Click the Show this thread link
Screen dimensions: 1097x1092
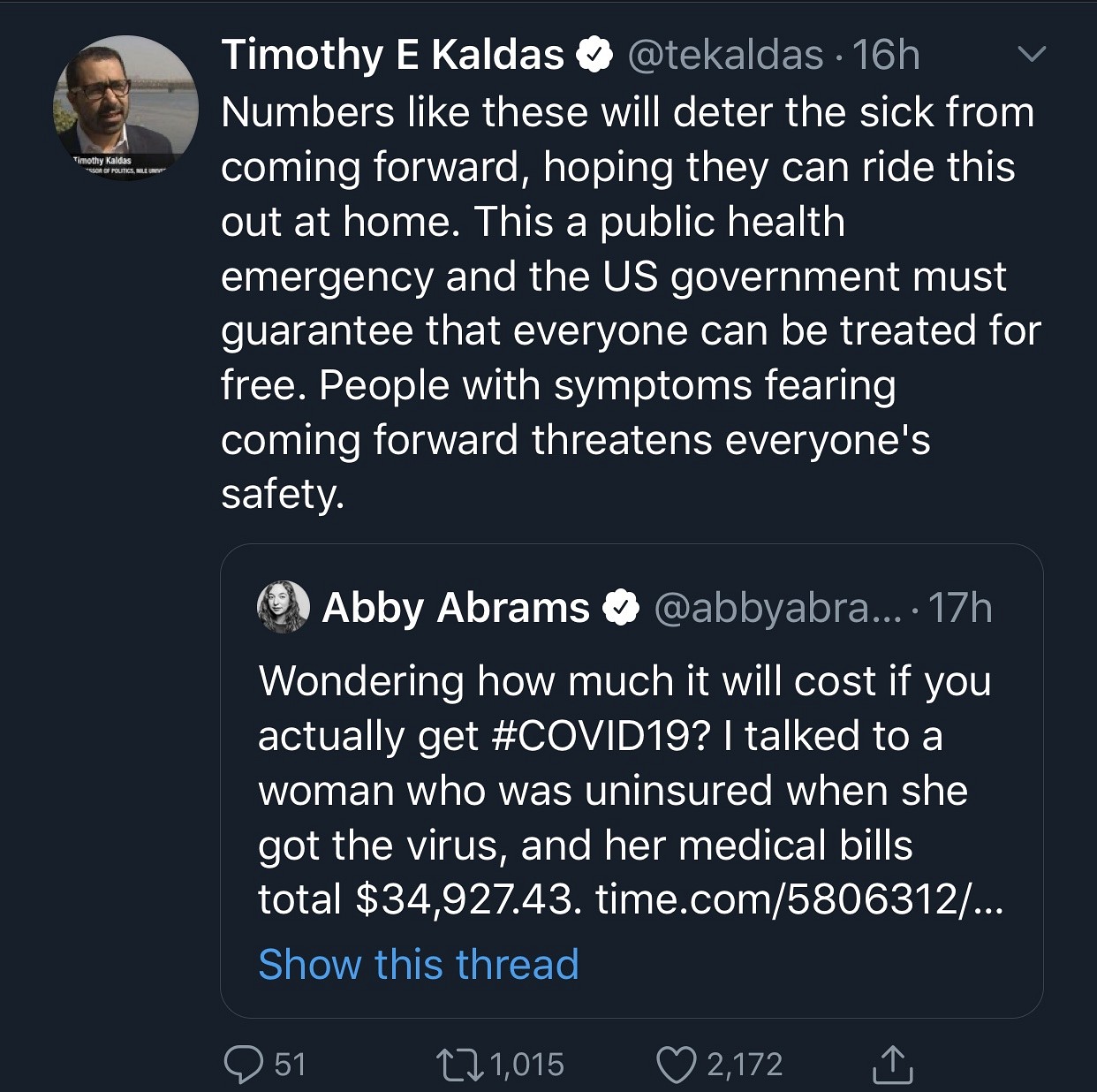[x=419, y=964]
